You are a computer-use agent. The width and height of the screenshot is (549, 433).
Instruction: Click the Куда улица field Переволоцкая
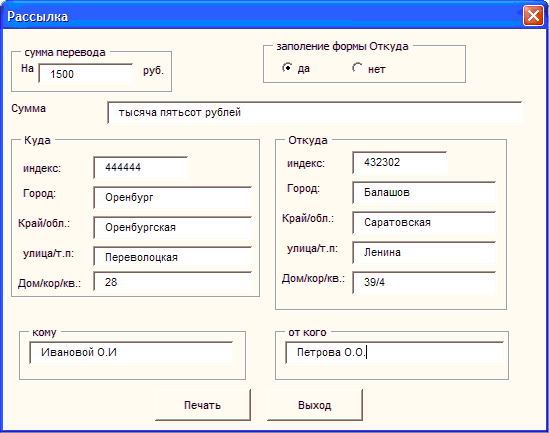tap(173, 257)
